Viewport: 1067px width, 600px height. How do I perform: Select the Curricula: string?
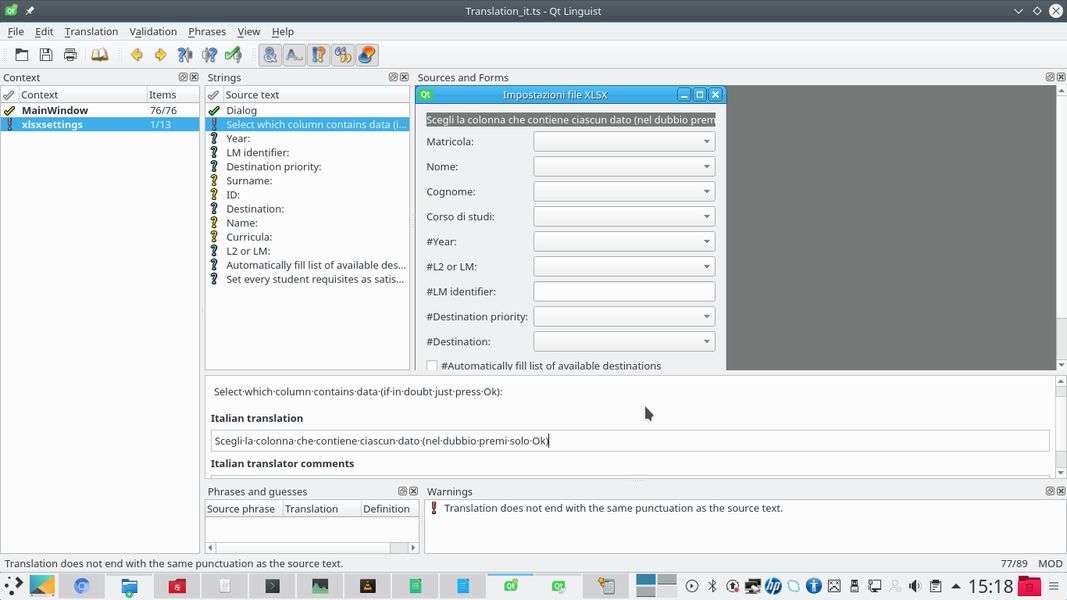point(308,237)
